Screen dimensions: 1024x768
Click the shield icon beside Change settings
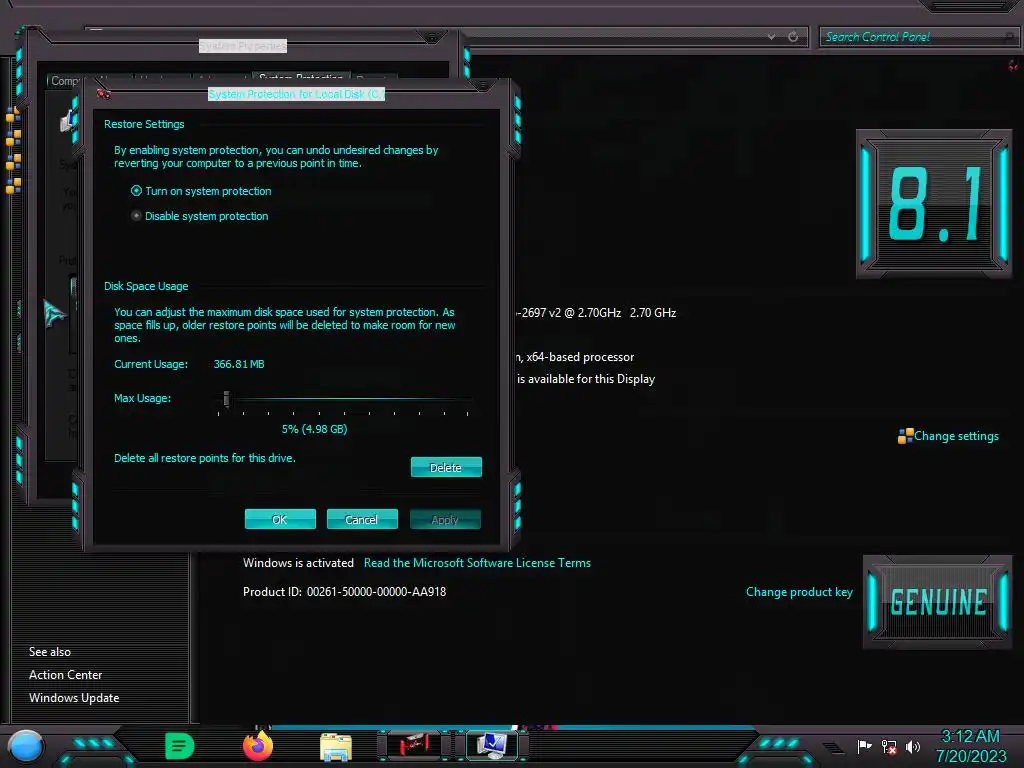pos(905,436)
